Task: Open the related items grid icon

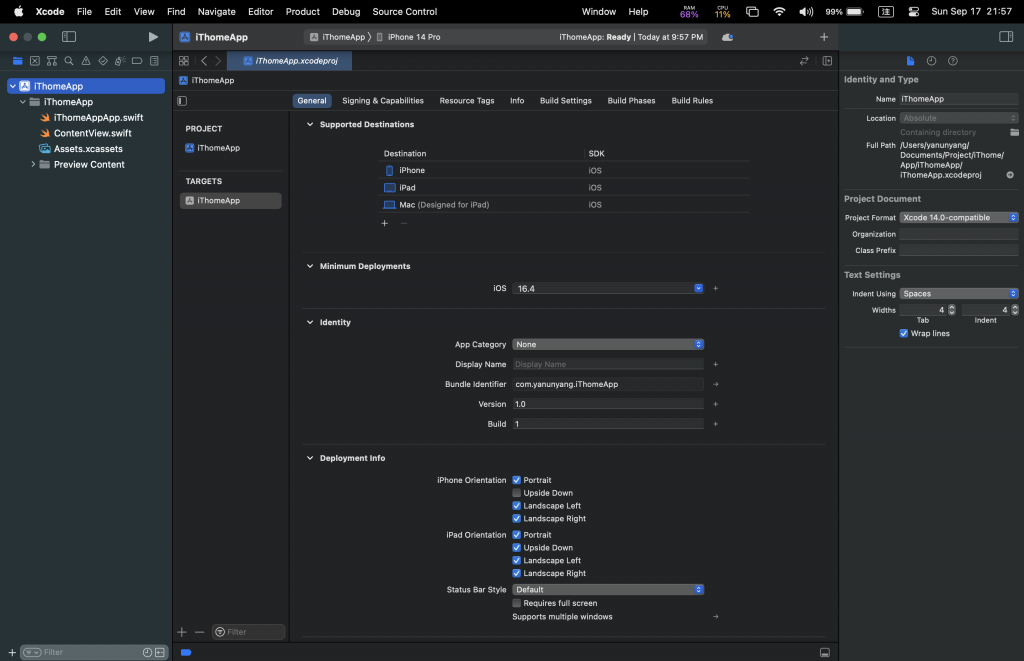Action: [184, 61]
